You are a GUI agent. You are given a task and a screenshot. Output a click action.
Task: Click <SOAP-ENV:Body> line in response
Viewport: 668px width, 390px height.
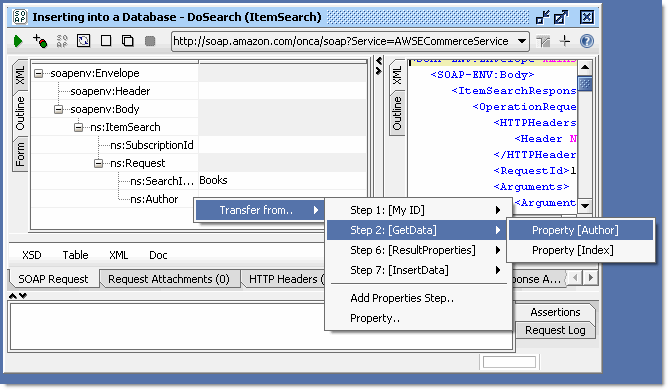pos(482,75)
